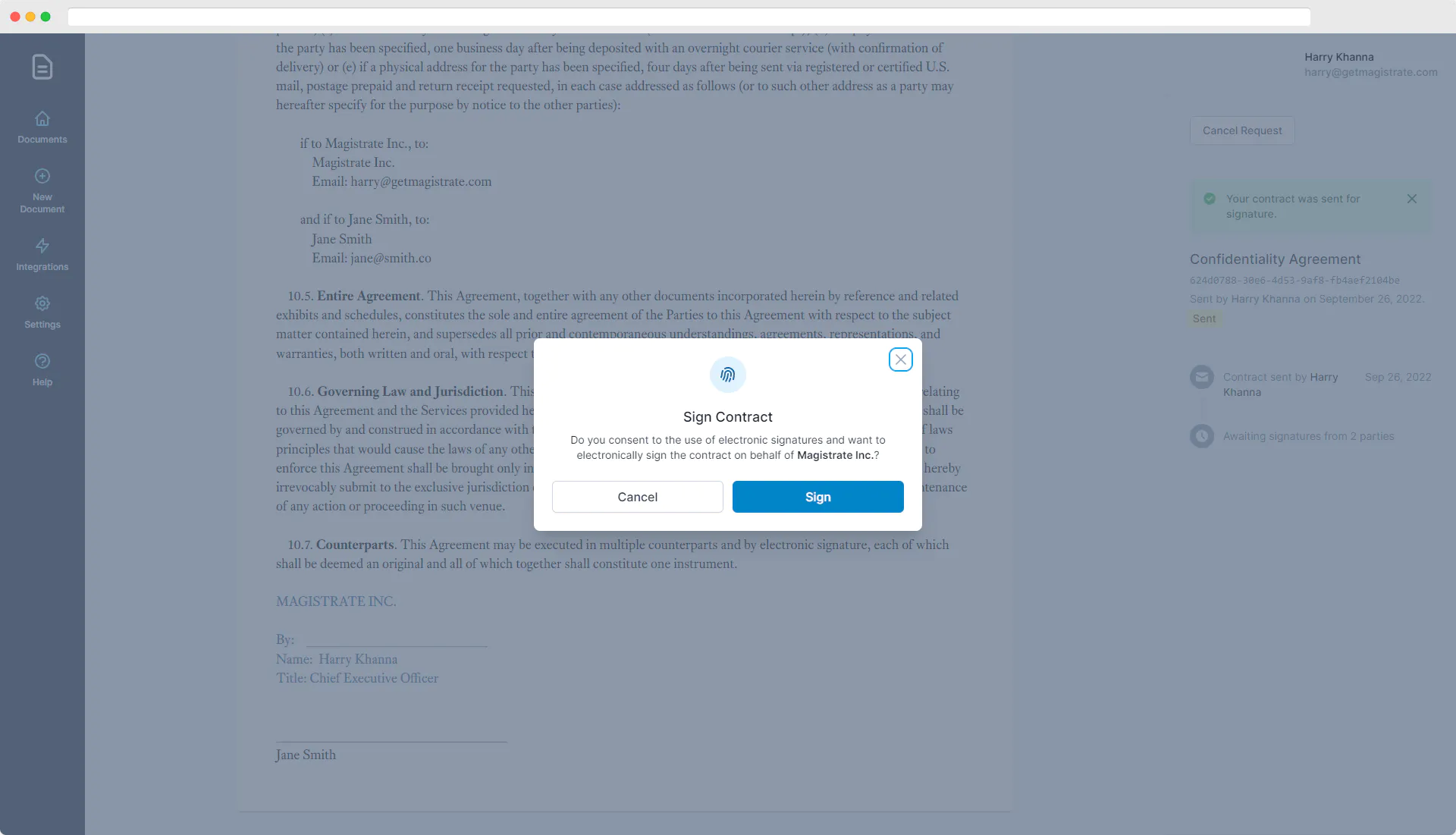The width and height of the screenshot is (1456, 835).
Task: Click the clock awaiting signatures icon
Action: (x=1202, y=436)
